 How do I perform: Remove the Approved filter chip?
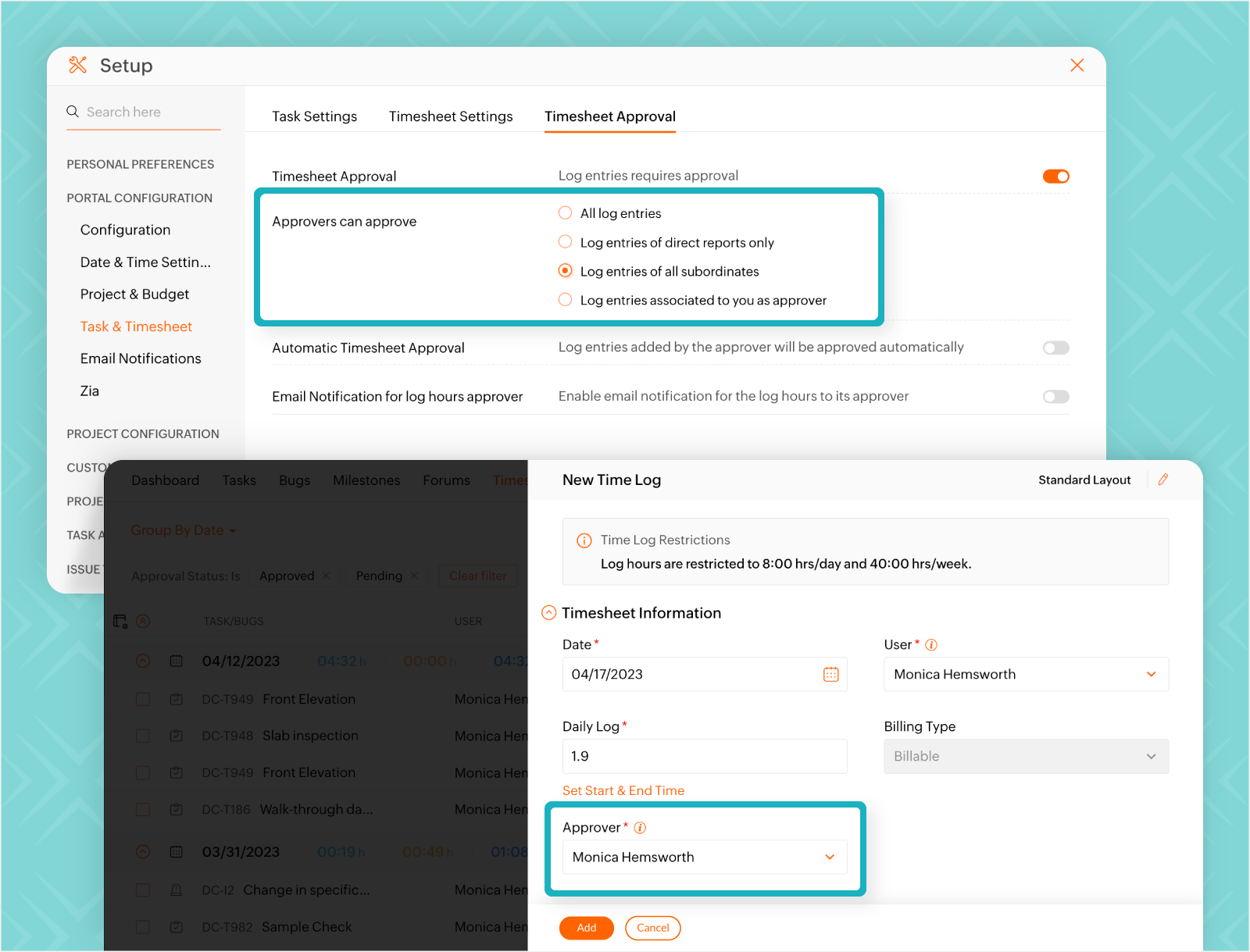[326, 576]
